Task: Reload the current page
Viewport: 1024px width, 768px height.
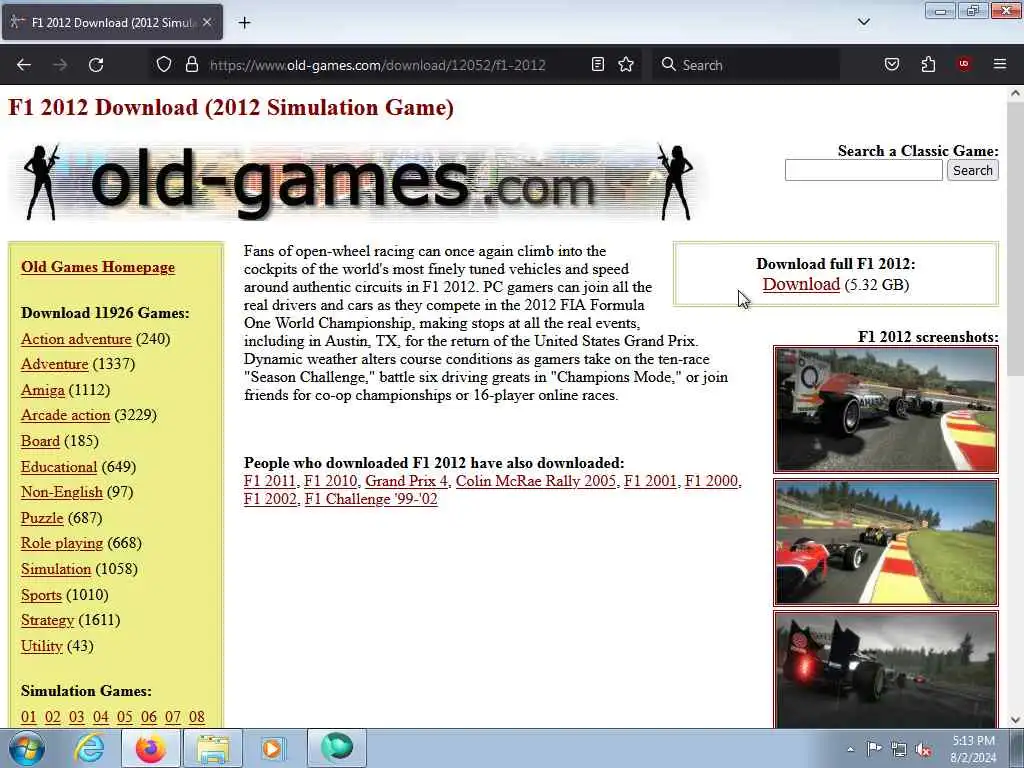Action: coord(96,65)
